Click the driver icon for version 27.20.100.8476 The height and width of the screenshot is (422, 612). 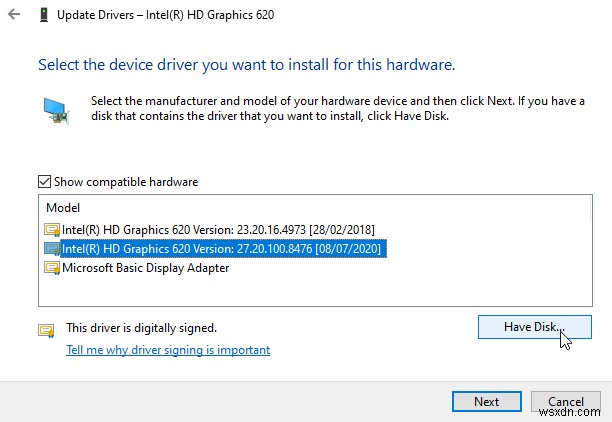click(x=52, y=249)
